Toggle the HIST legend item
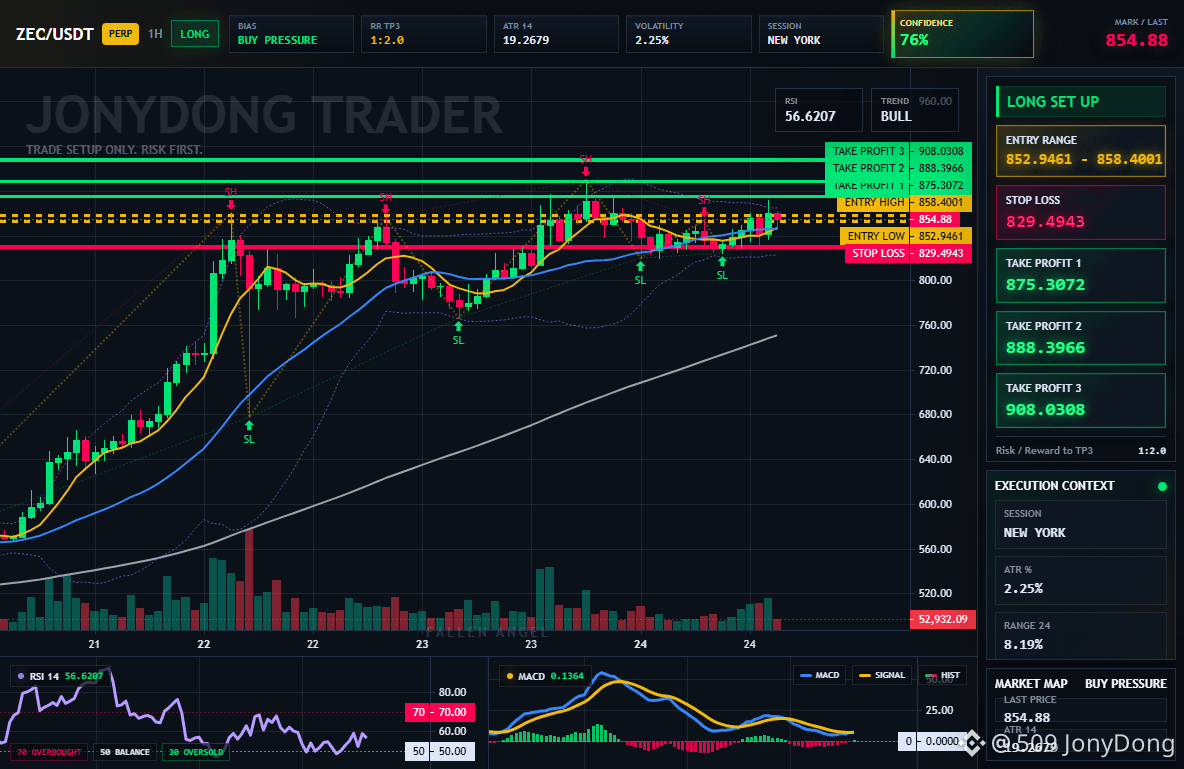 (x=942, y=675)
